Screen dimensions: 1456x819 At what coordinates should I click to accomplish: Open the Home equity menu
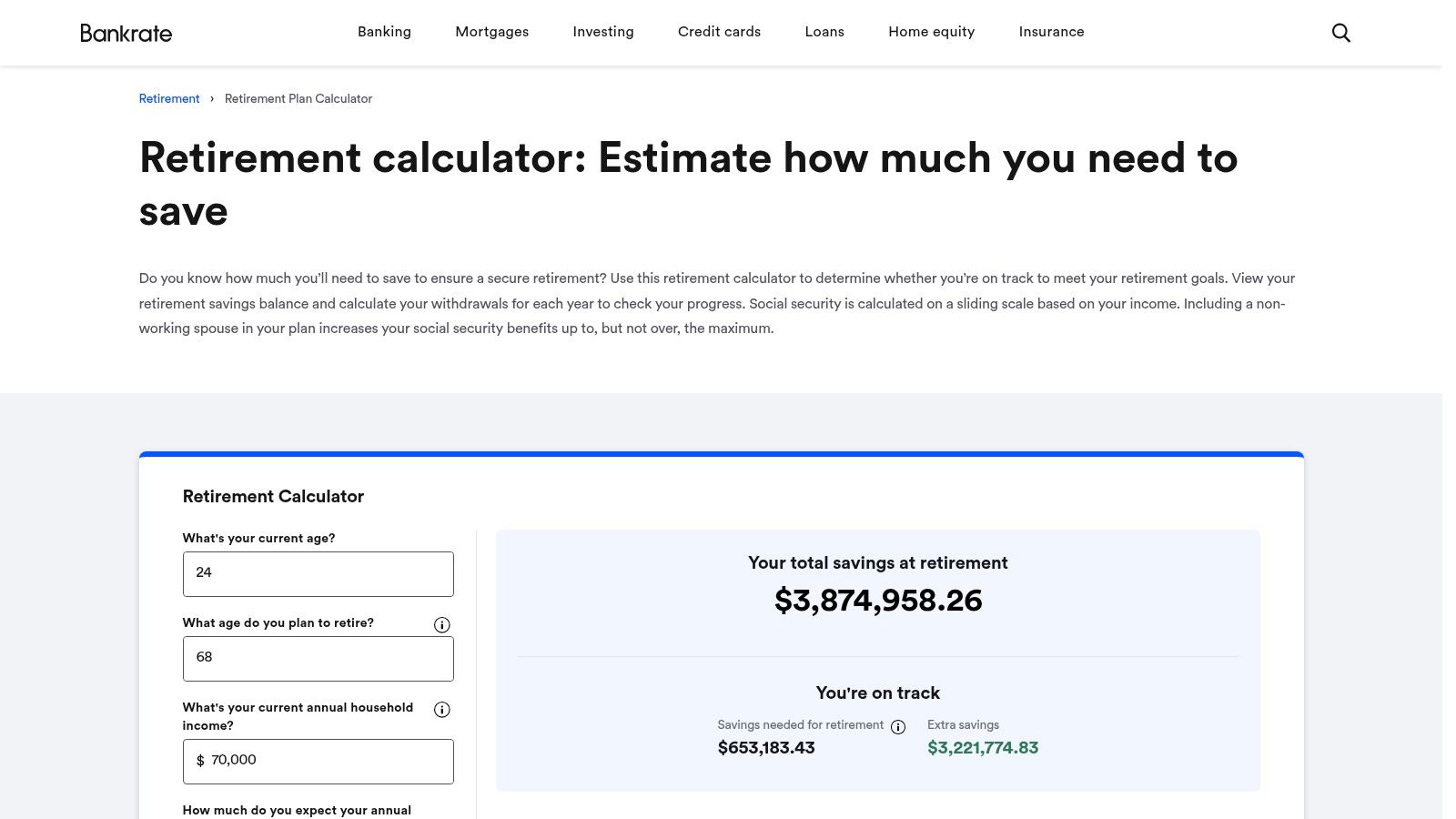pos(931,32)
